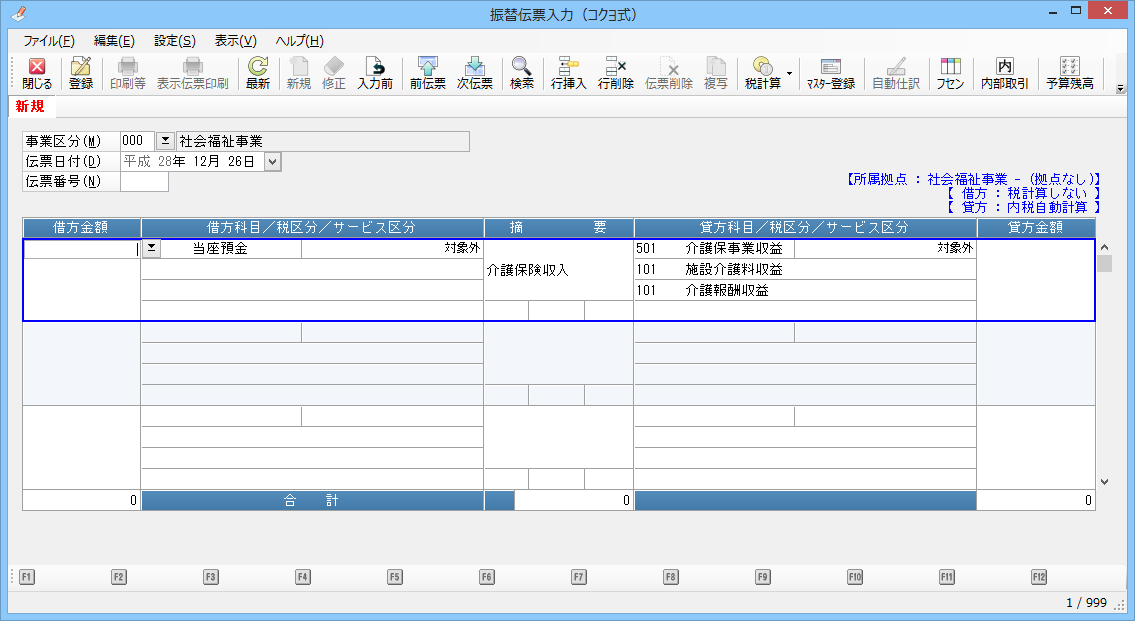1135x621 pixels.
Task: Delete a row with 行削除
Action: pyautogui.click(x=615, y=74)
